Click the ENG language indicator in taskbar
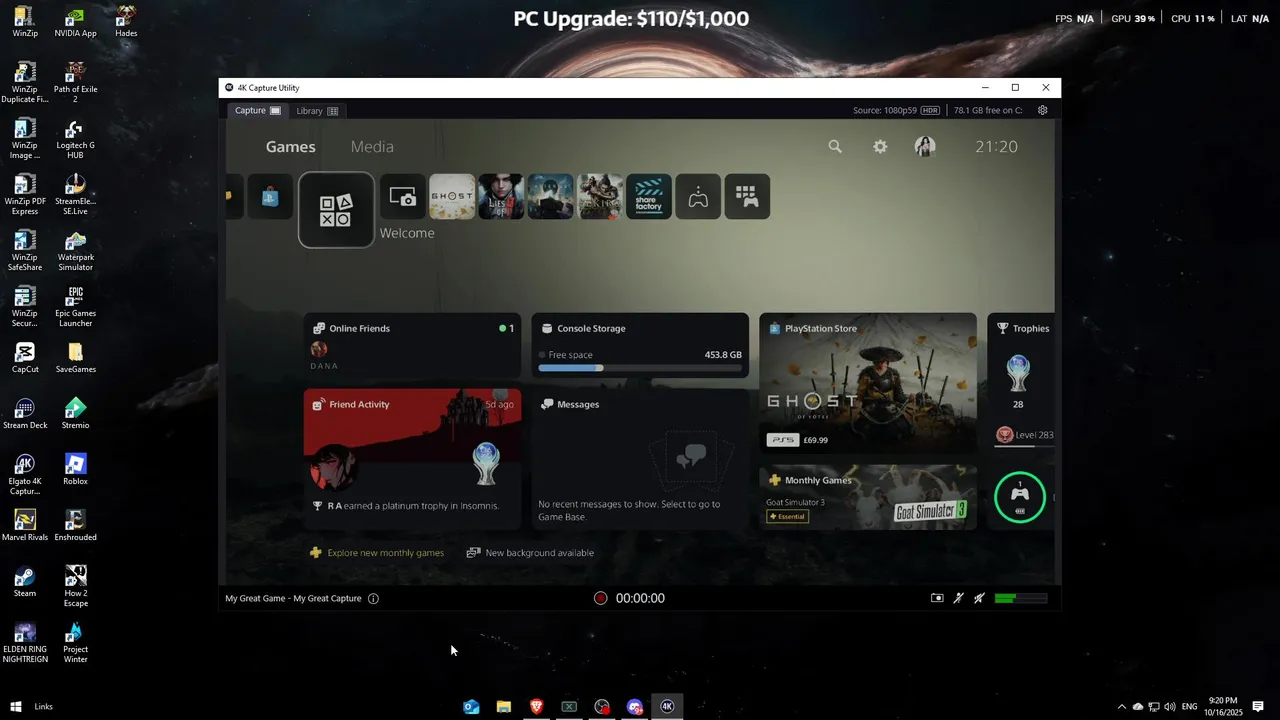 pos(1190,707)
